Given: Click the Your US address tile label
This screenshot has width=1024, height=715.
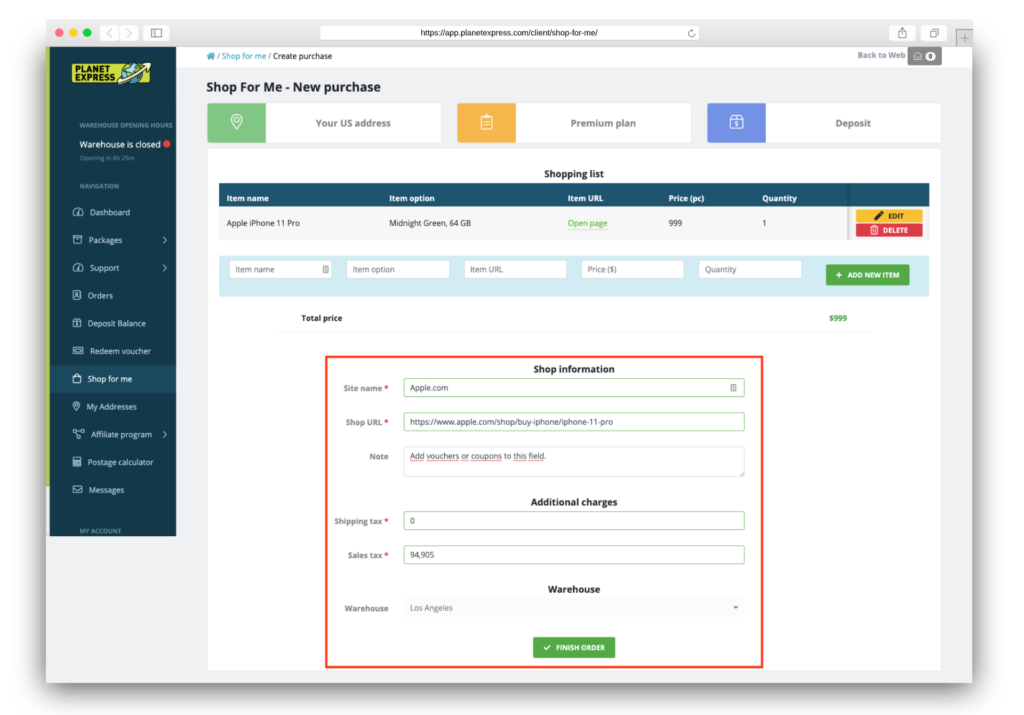Looking at the screenshot, I should 353,123.
